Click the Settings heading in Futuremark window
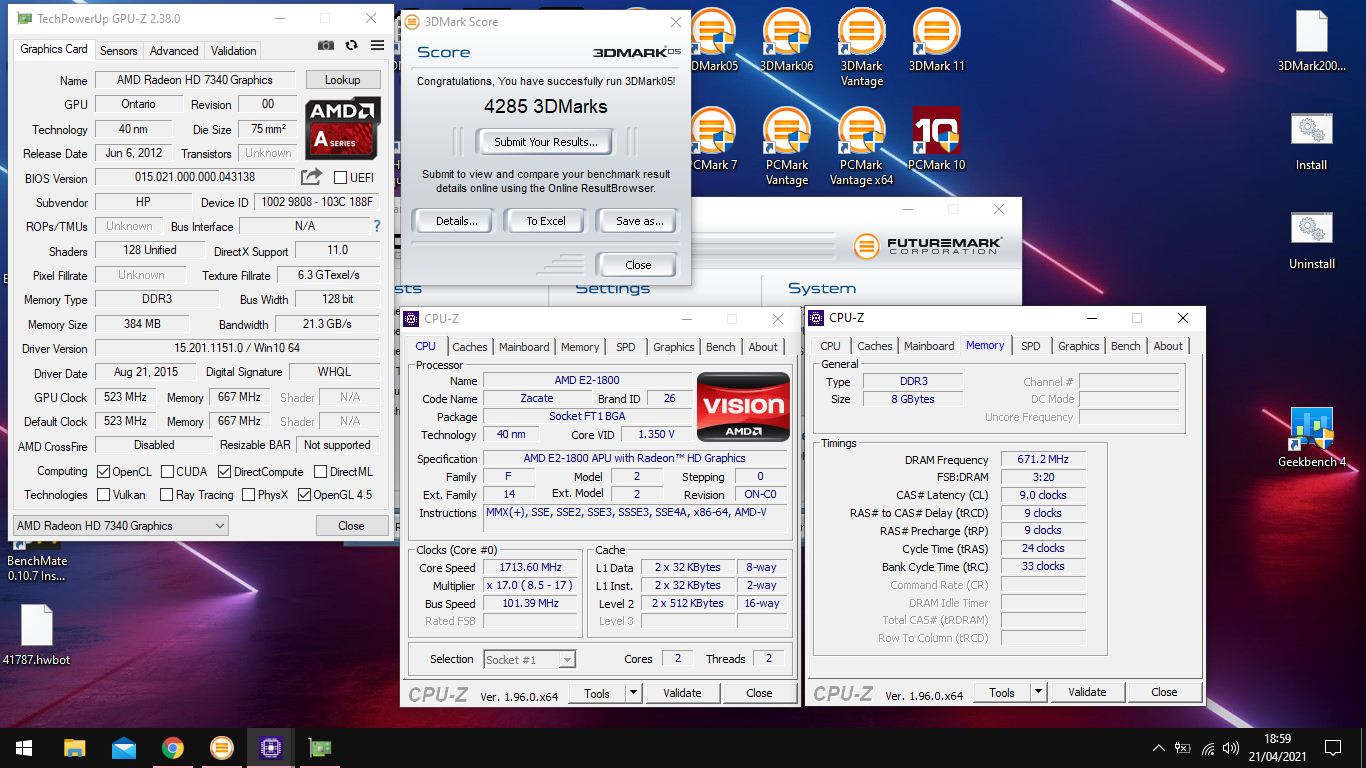 click(613, 288)
